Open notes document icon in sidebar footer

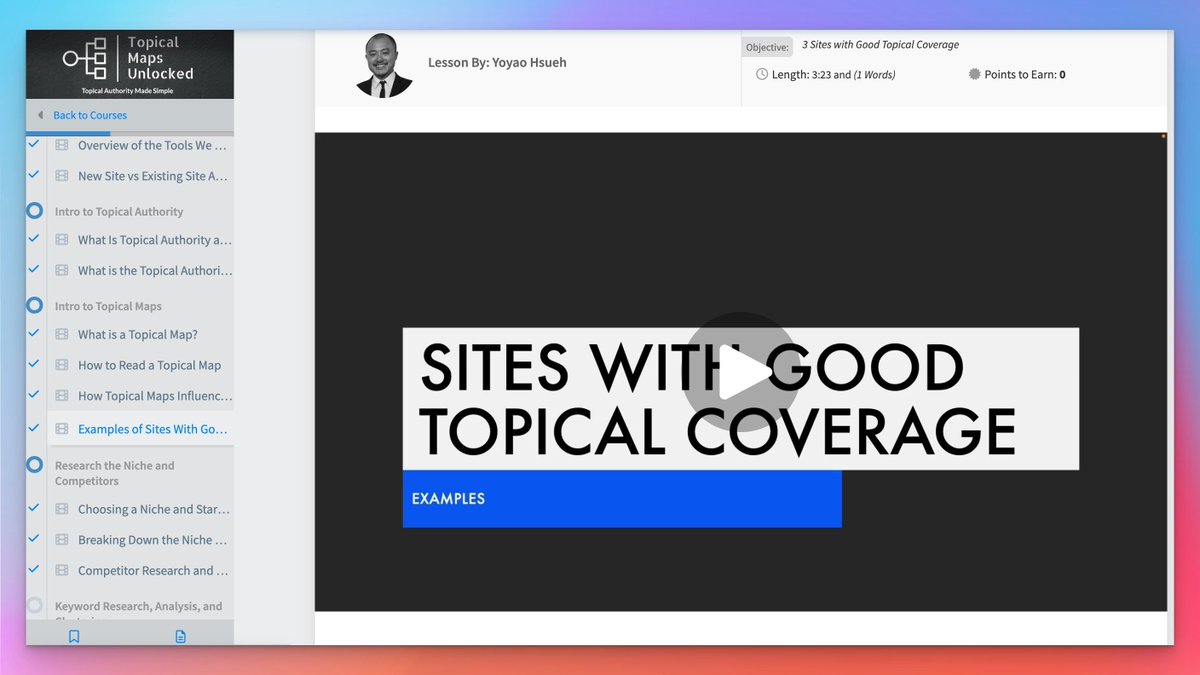(181, 636)
